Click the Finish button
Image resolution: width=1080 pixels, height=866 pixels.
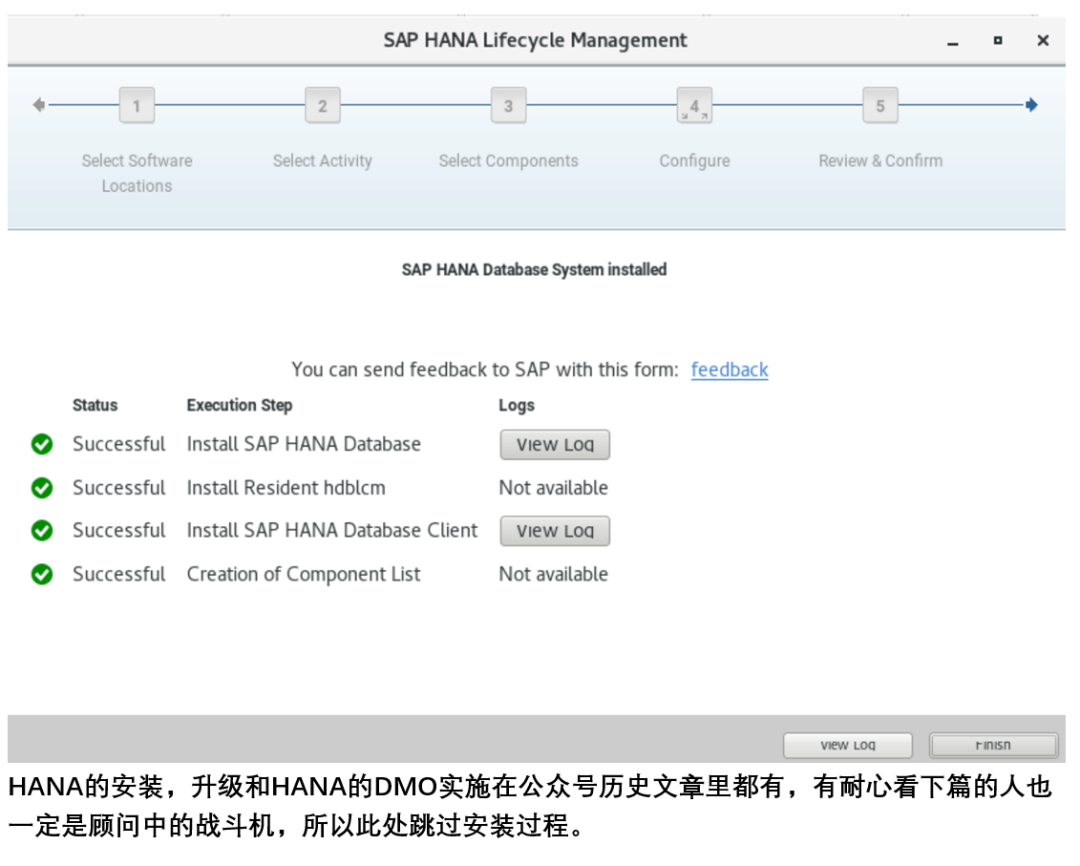pos(993,745)
